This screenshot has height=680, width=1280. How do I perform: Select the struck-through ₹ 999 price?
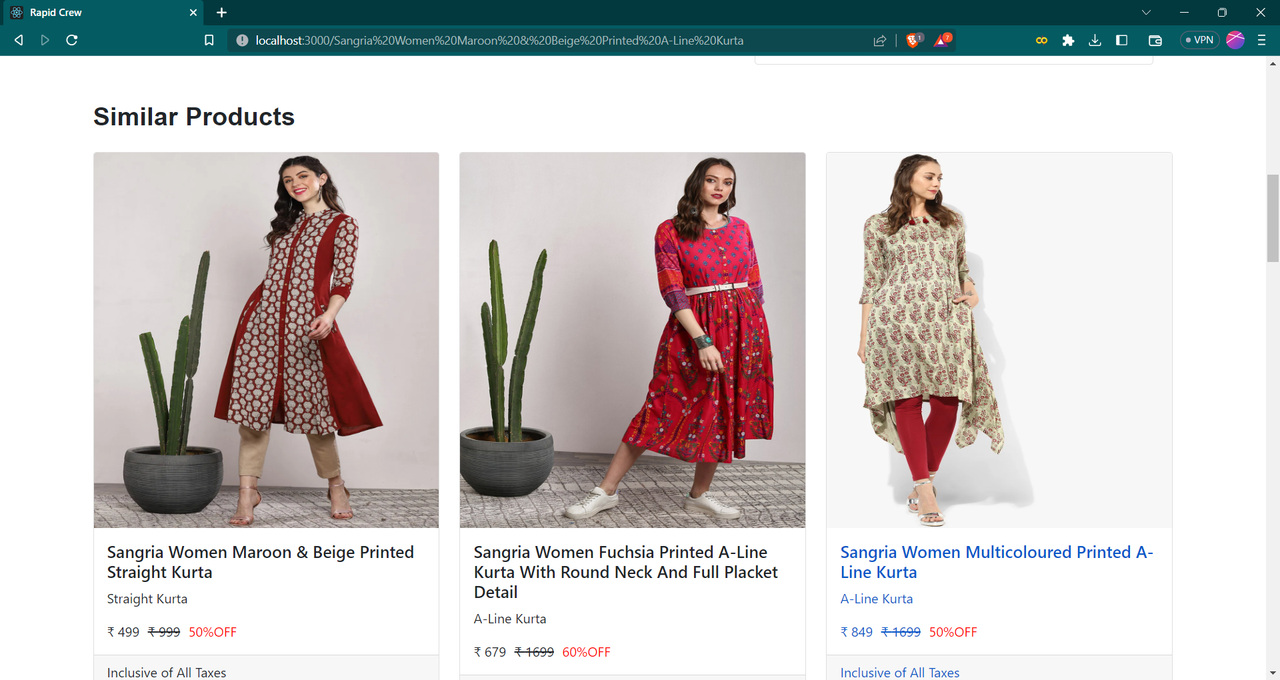click(x=164, y=632)
